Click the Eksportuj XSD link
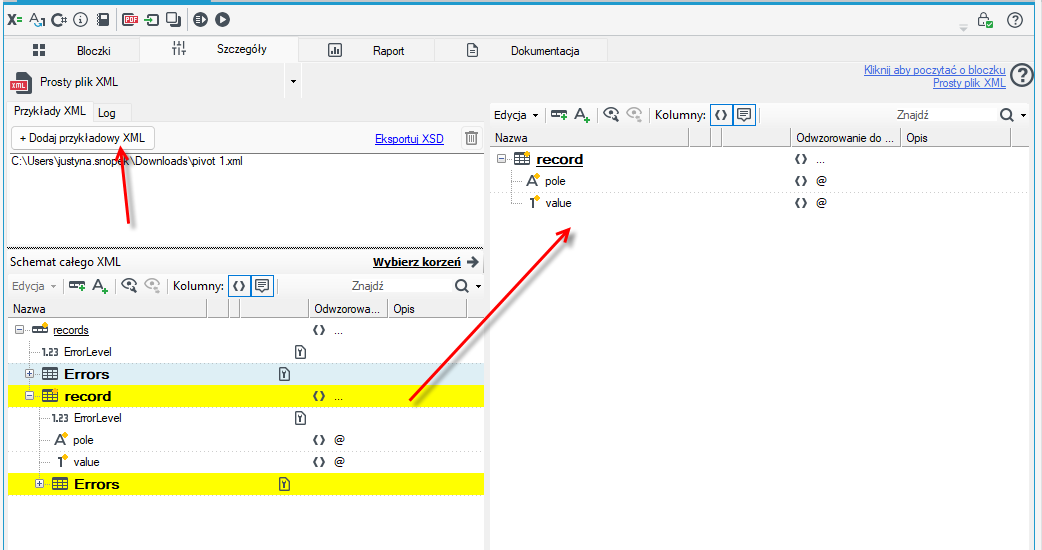 [409, 139]
